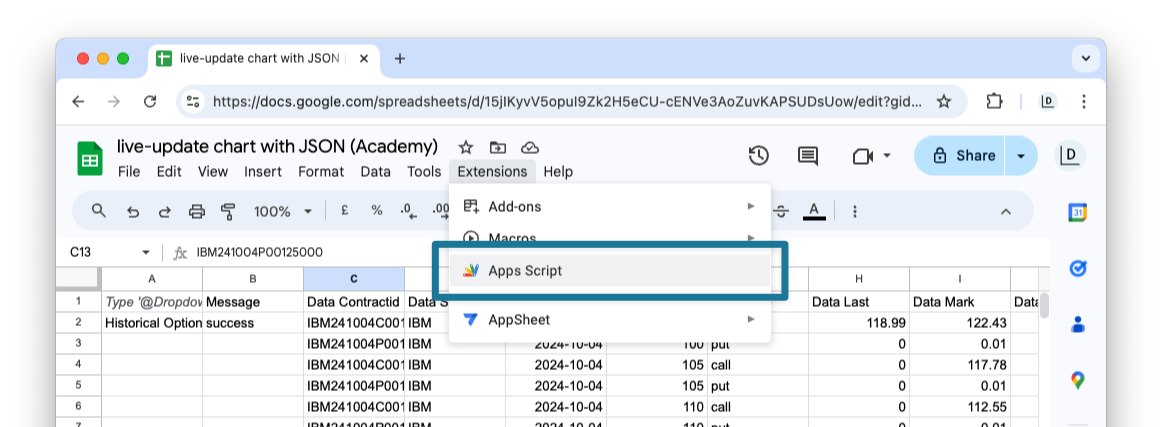Open the Format menu
The image size is (1162, 427).
tap(321, 171)
